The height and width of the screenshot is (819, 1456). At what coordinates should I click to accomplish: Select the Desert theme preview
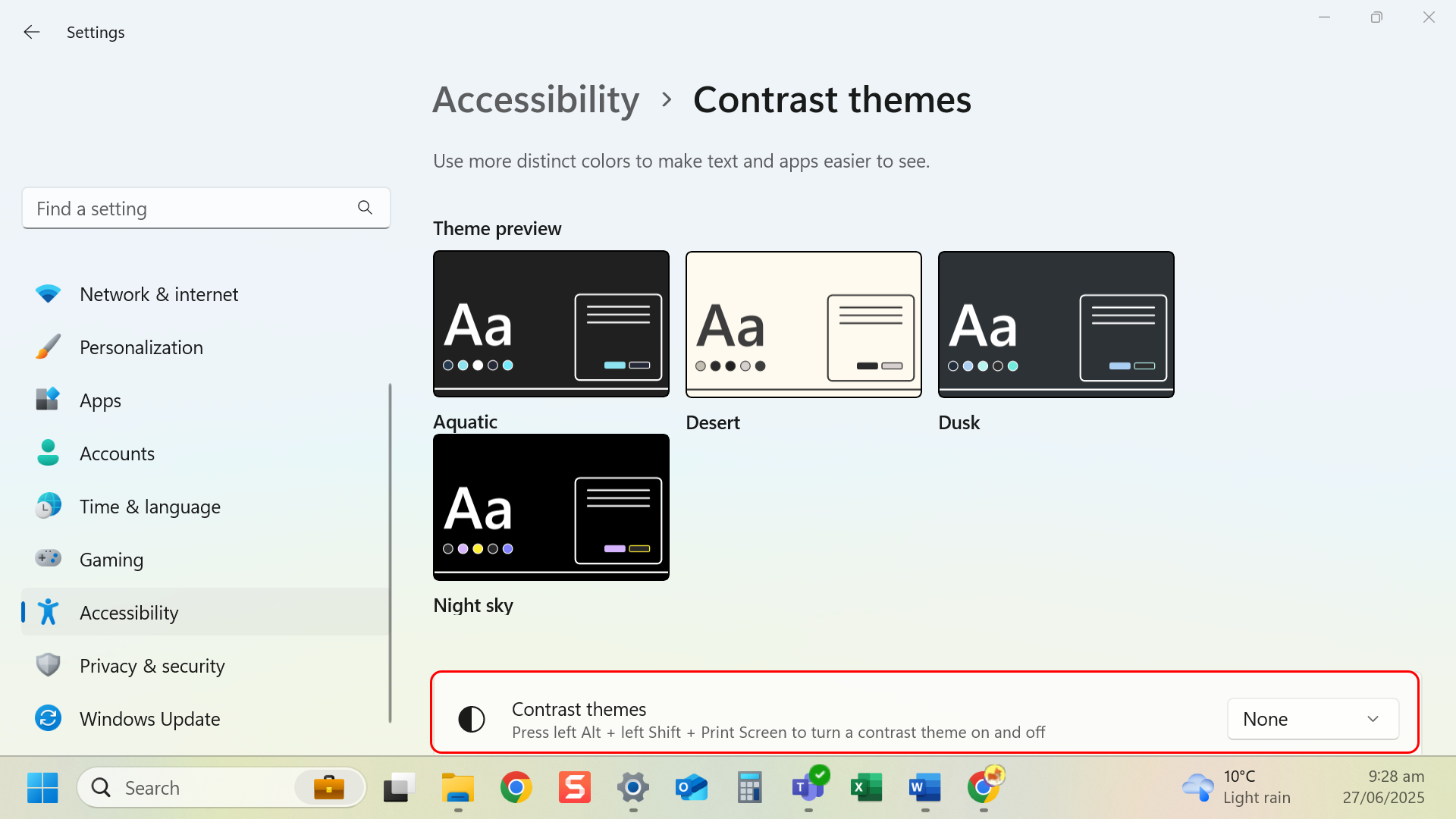(x=804, y=324)
